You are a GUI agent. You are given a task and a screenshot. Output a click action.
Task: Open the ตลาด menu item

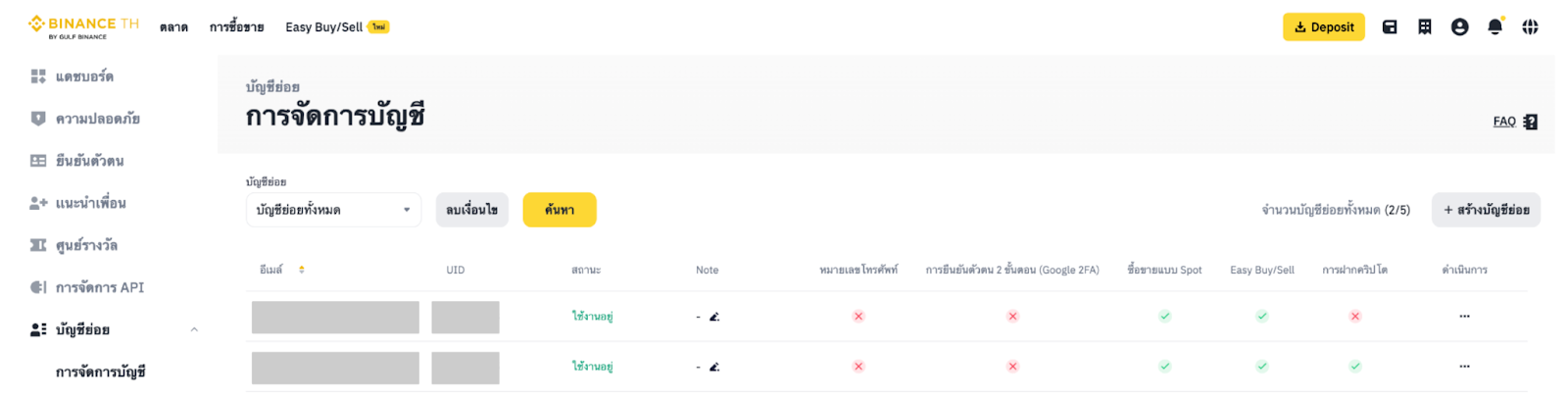(x=173, y=27)
